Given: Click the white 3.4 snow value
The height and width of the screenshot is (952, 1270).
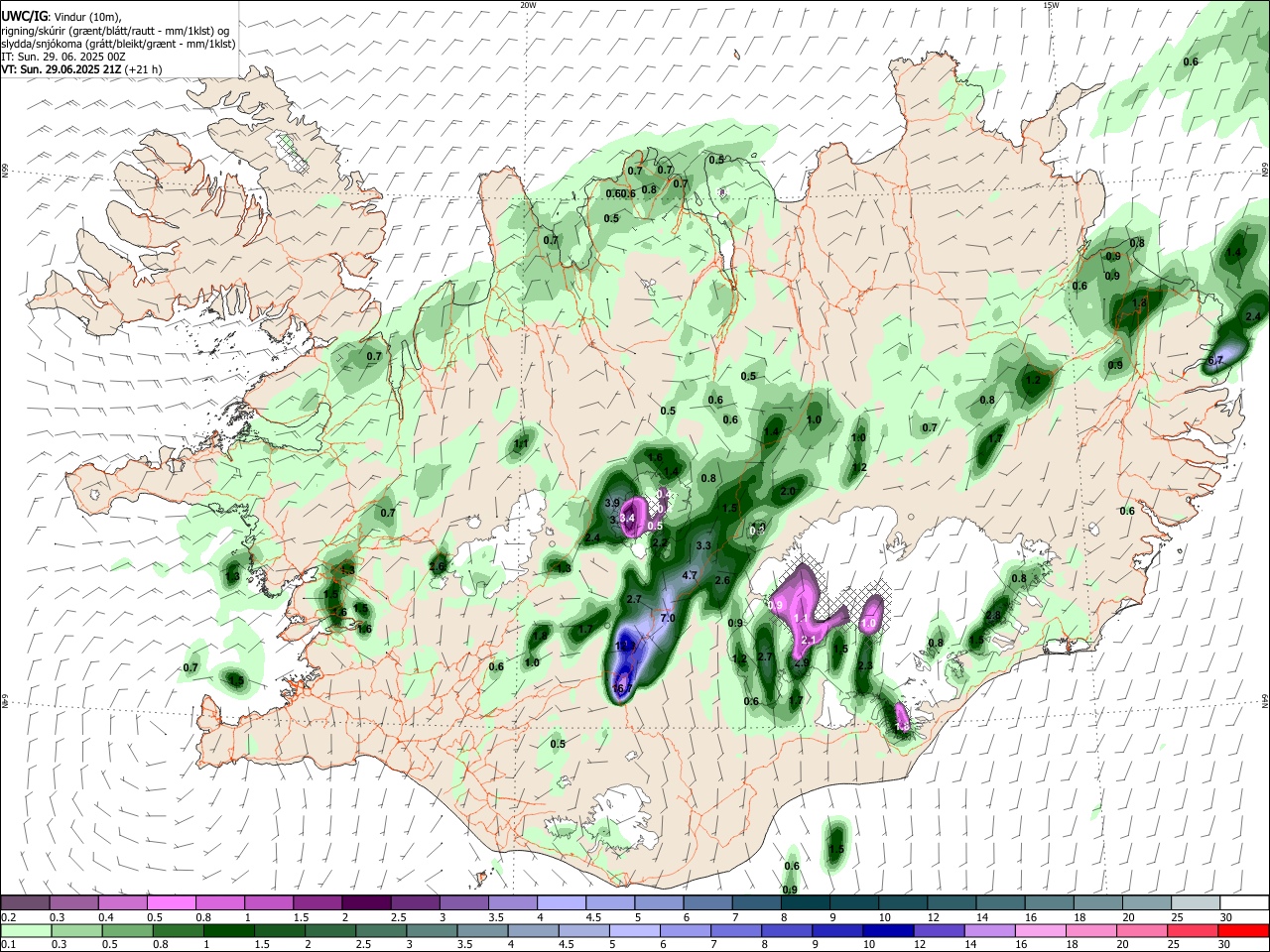Looking at the screenshot, I should tap(627, 518).
